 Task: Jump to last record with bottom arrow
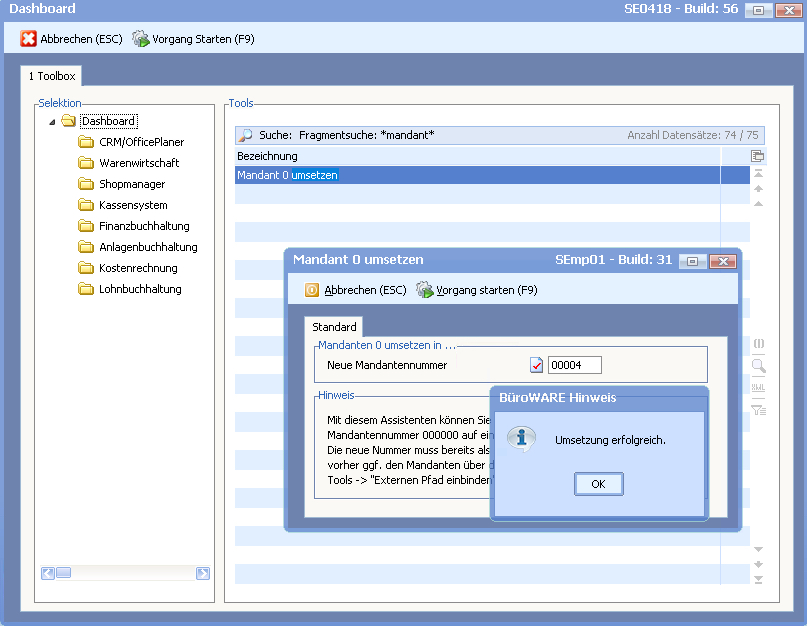[758, 579]
